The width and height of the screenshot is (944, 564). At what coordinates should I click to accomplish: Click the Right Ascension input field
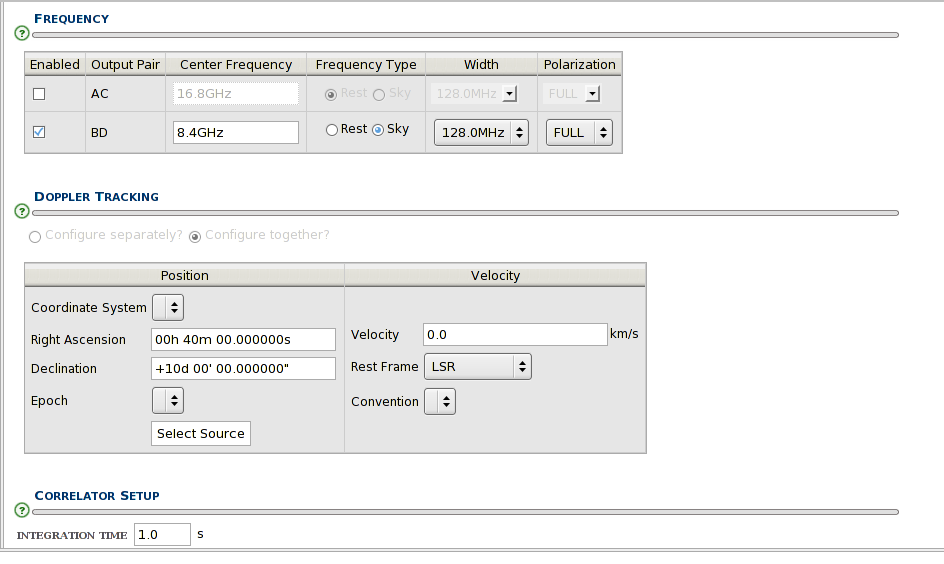[243, 339]
